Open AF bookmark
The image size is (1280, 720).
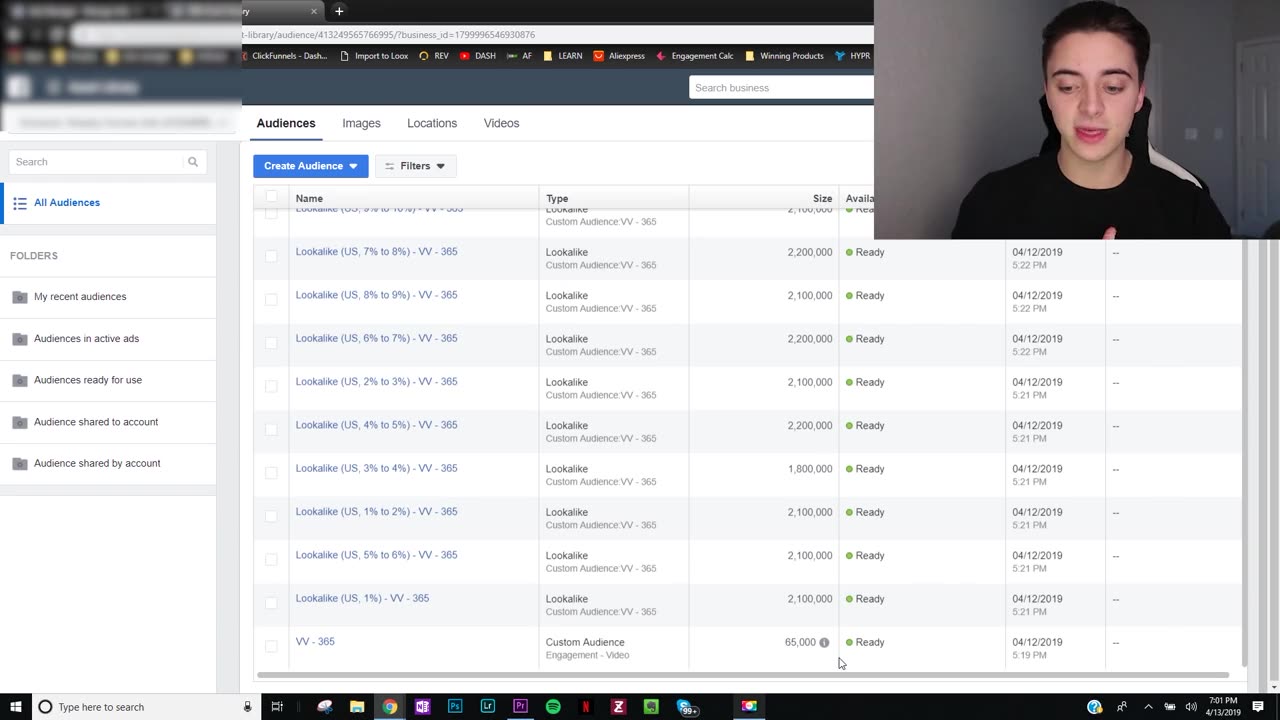pos(519,56)
